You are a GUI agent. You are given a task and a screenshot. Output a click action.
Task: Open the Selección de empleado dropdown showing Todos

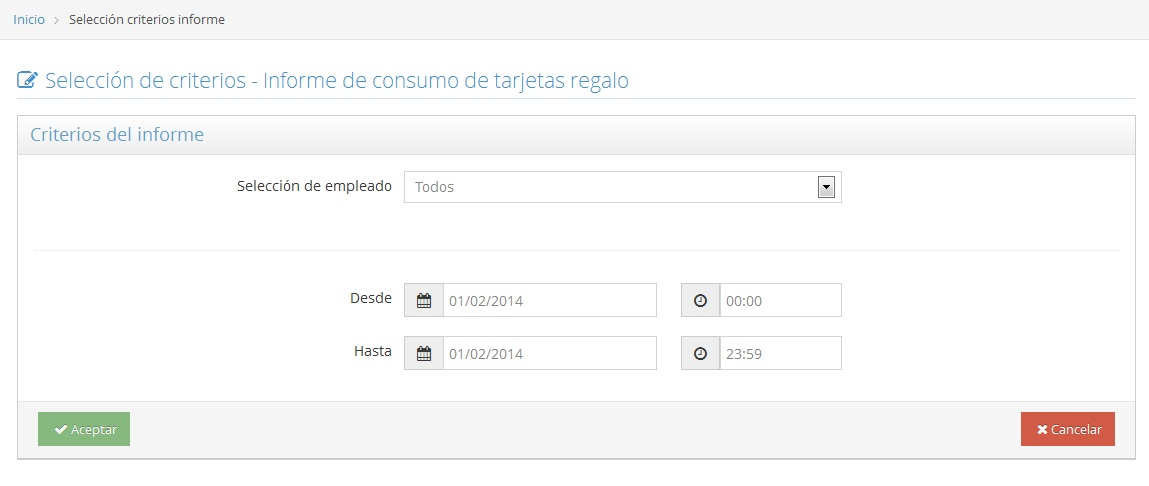[610, 187]
